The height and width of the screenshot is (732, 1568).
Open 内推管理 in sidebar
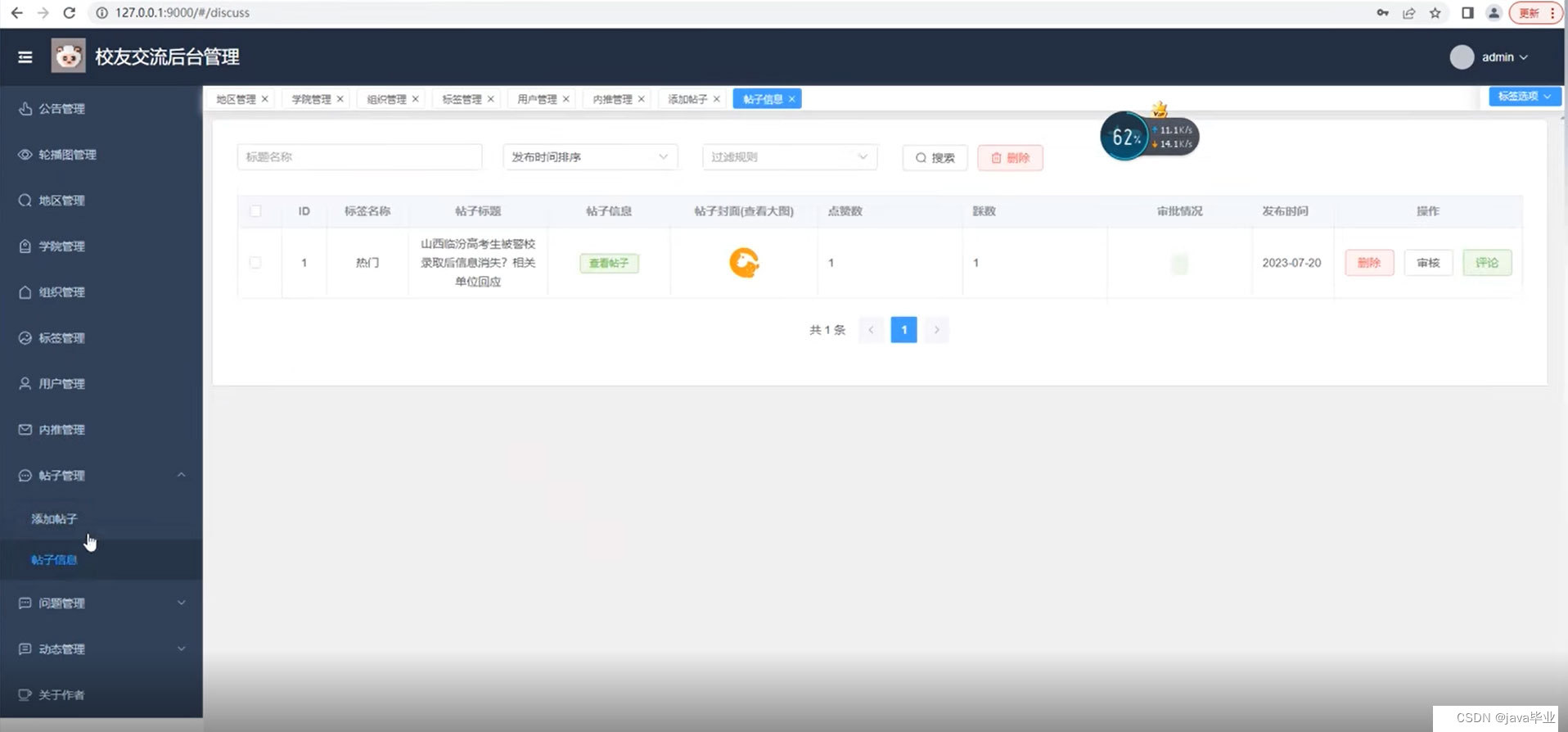[x=101, y=430]
